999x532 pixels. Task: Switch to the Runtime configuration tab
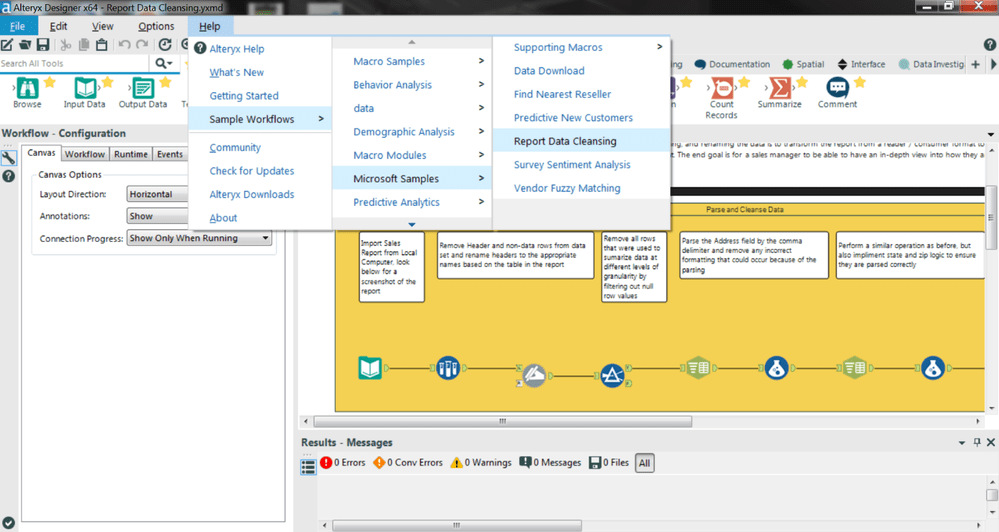point(131,154)
